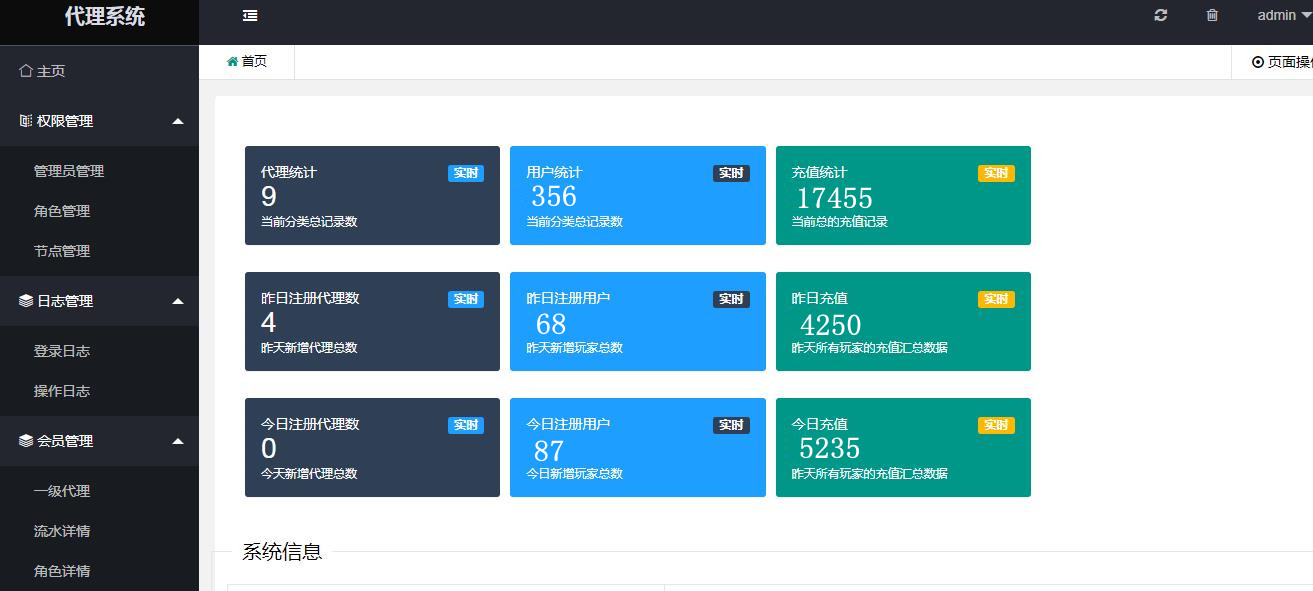This screenshot has height=591, width=1313.
Task: Click the 代理统计 card title
Action: pos(289,172)
